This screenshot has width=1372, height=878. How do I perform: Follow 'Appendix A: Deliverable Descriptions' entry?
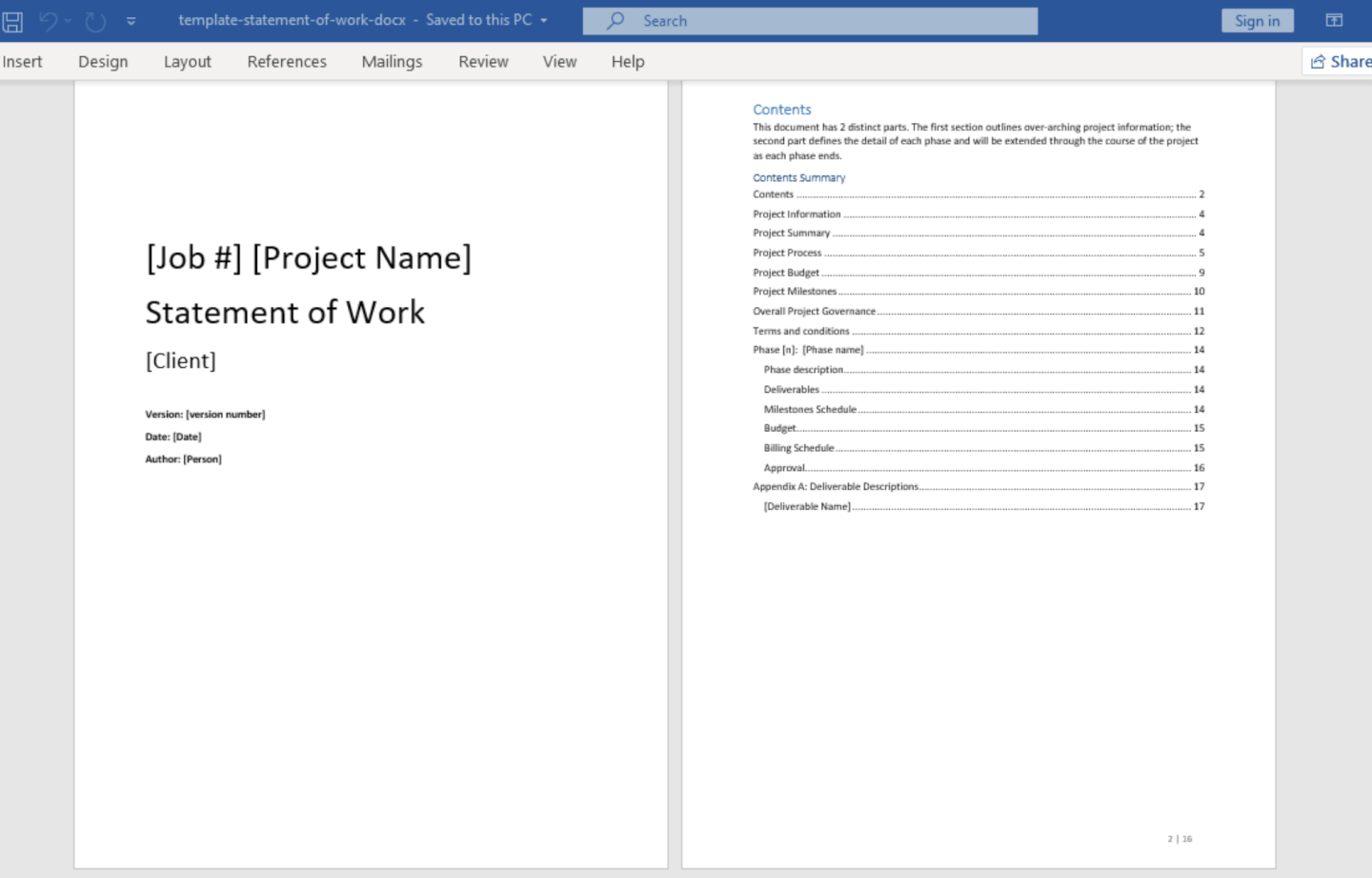pos(979,486)
